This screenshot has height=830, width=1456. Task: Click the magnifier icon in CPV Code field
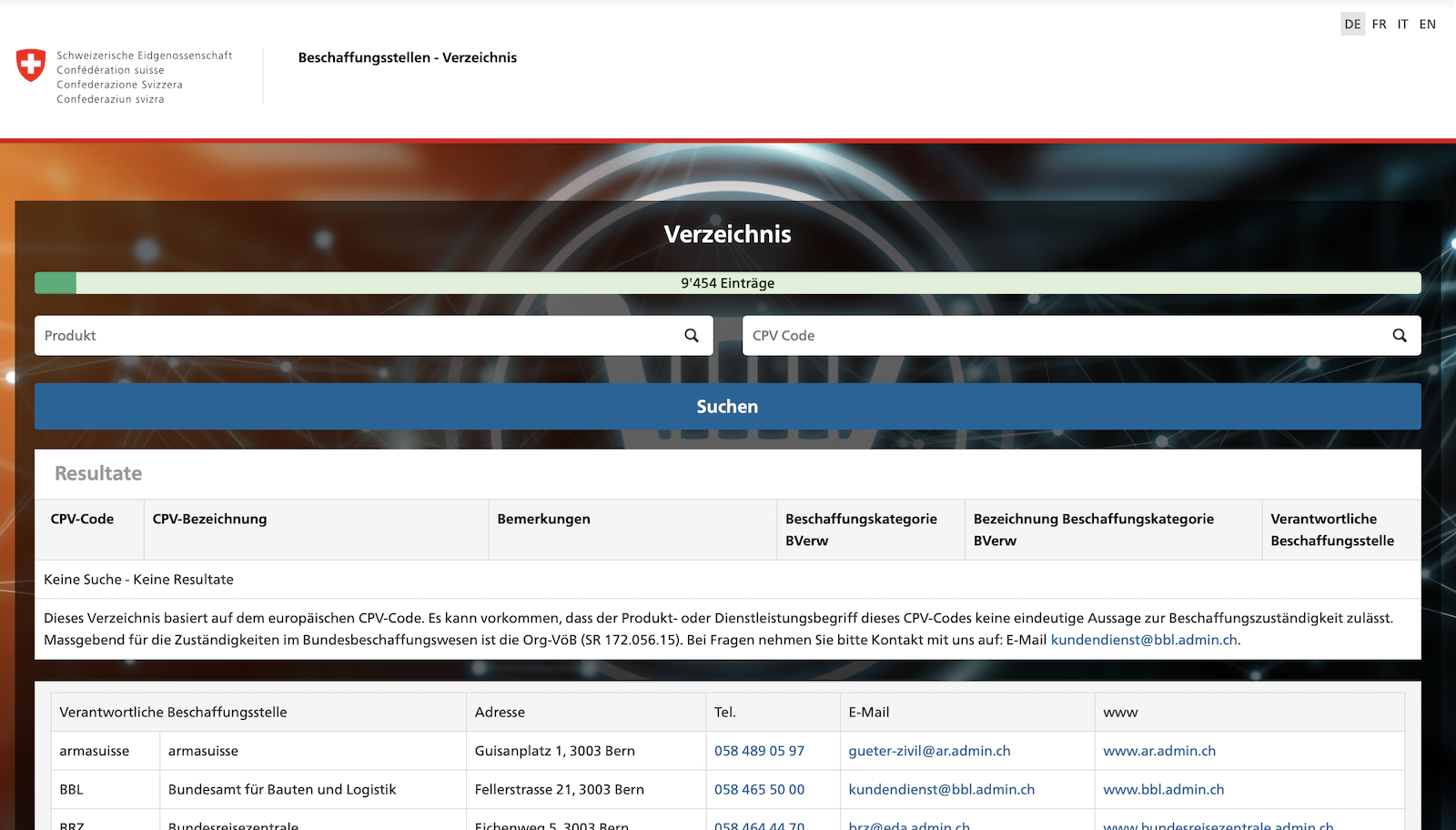point(1400,336)
